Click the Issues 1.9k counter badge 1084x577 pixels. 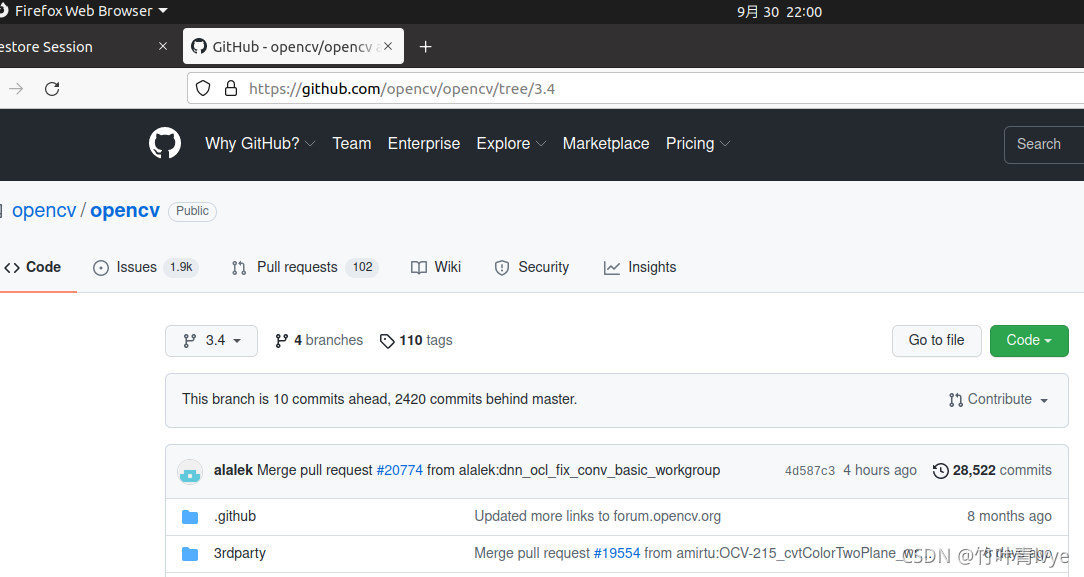[181, 267]
